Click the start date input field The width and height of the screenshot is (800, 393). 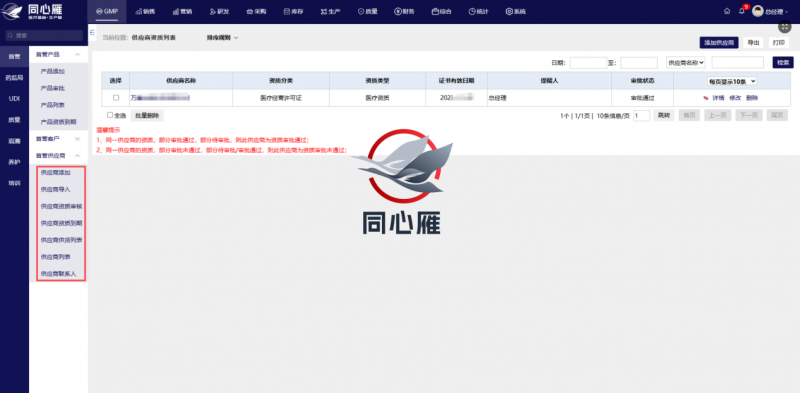pos(588,63)
